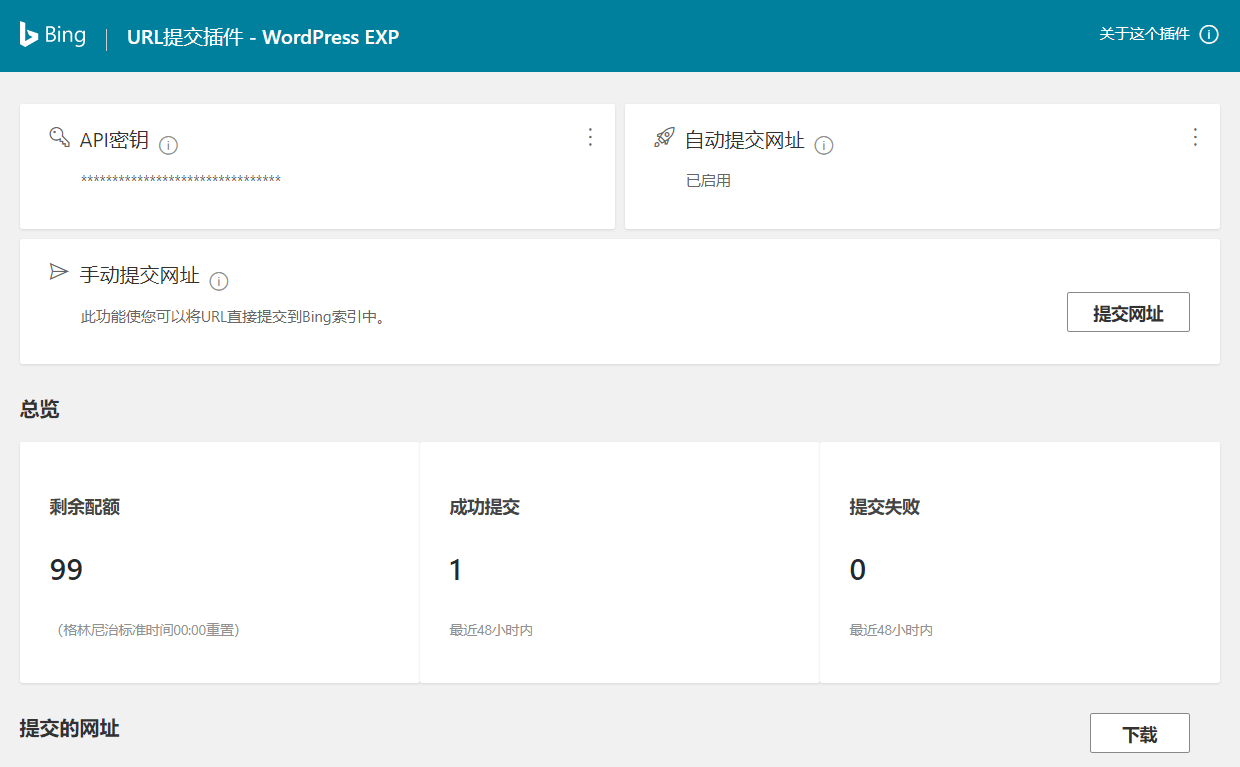Click the URL提交插件 - WordPress EXP title
The width and height of the screenshot is (1240, 767).
[x=263, y=37]
